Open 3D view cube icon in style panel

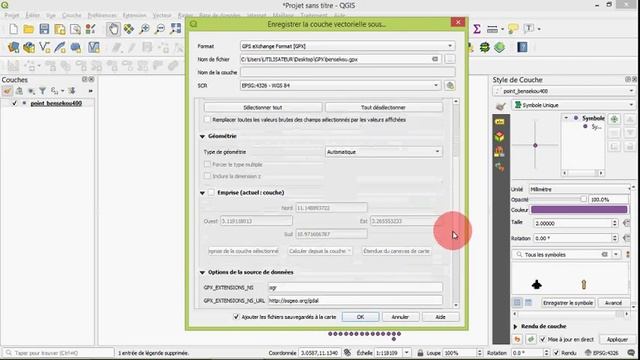[500, 137]
